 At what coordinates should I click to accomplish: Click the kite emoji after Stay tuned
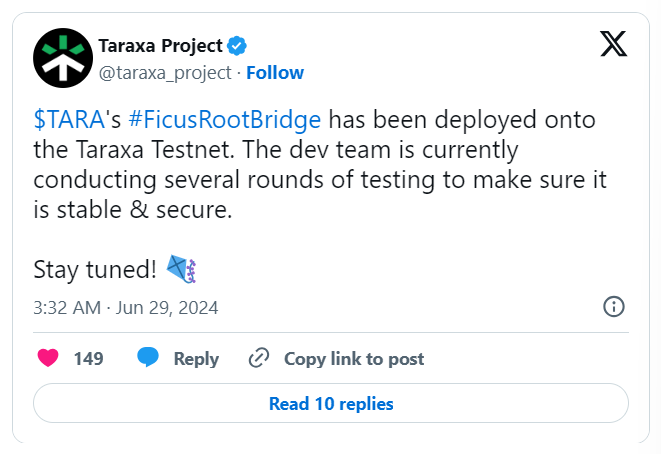[x=182, y=269]
